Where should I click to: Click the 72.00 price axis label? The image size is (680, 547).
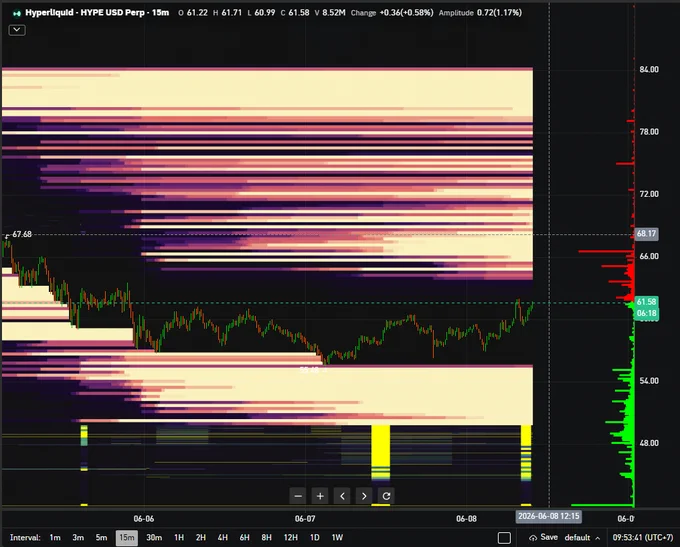(x=649, y=194)
